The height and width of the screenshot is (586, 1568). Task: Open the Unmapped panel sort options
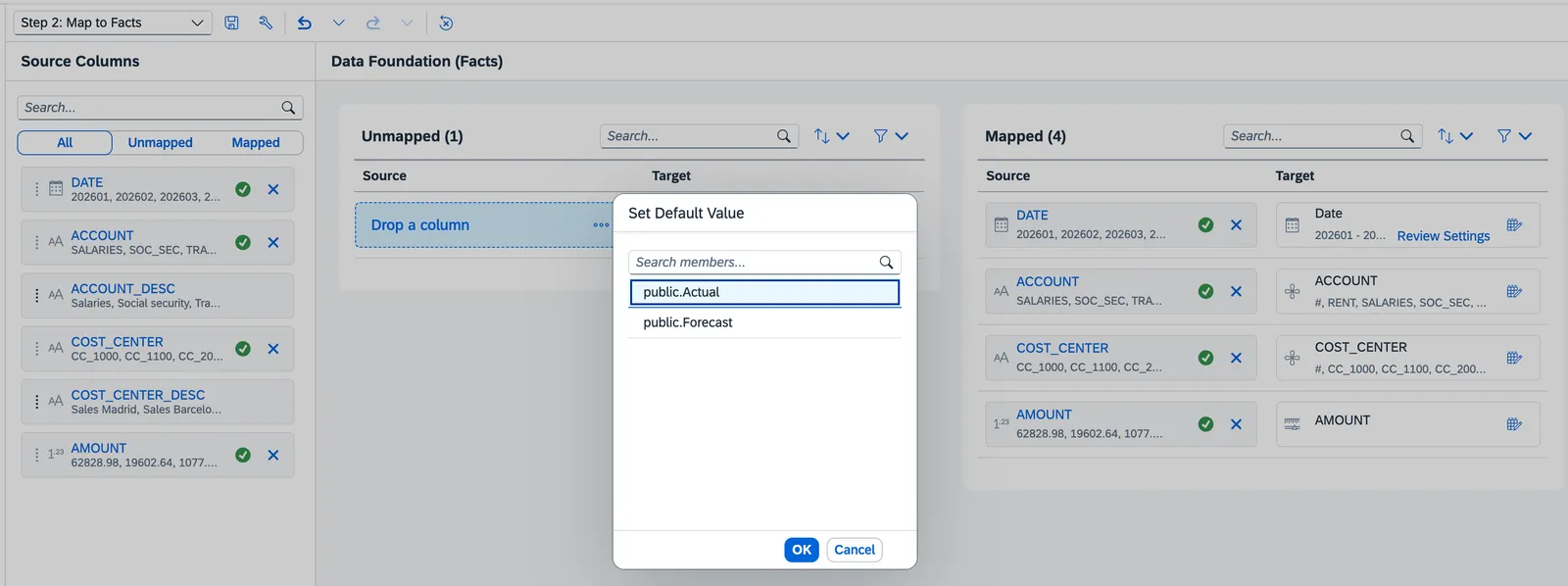(x=831, y=136)
